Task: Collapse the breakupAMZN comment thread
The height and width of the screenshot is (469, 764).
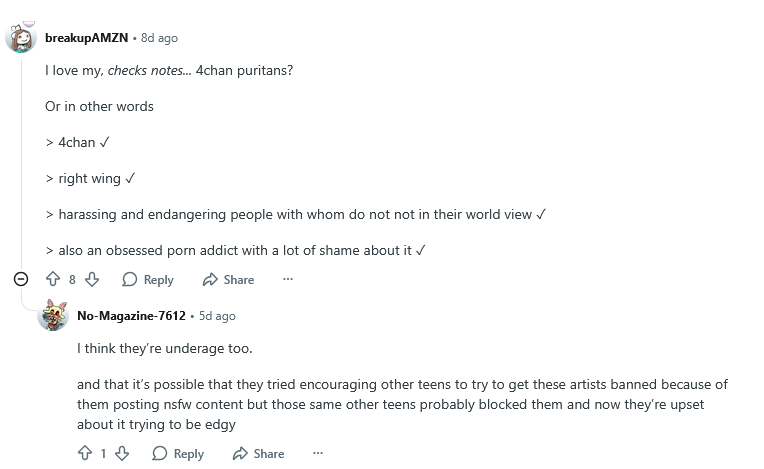Action: [x=22, y=280]
